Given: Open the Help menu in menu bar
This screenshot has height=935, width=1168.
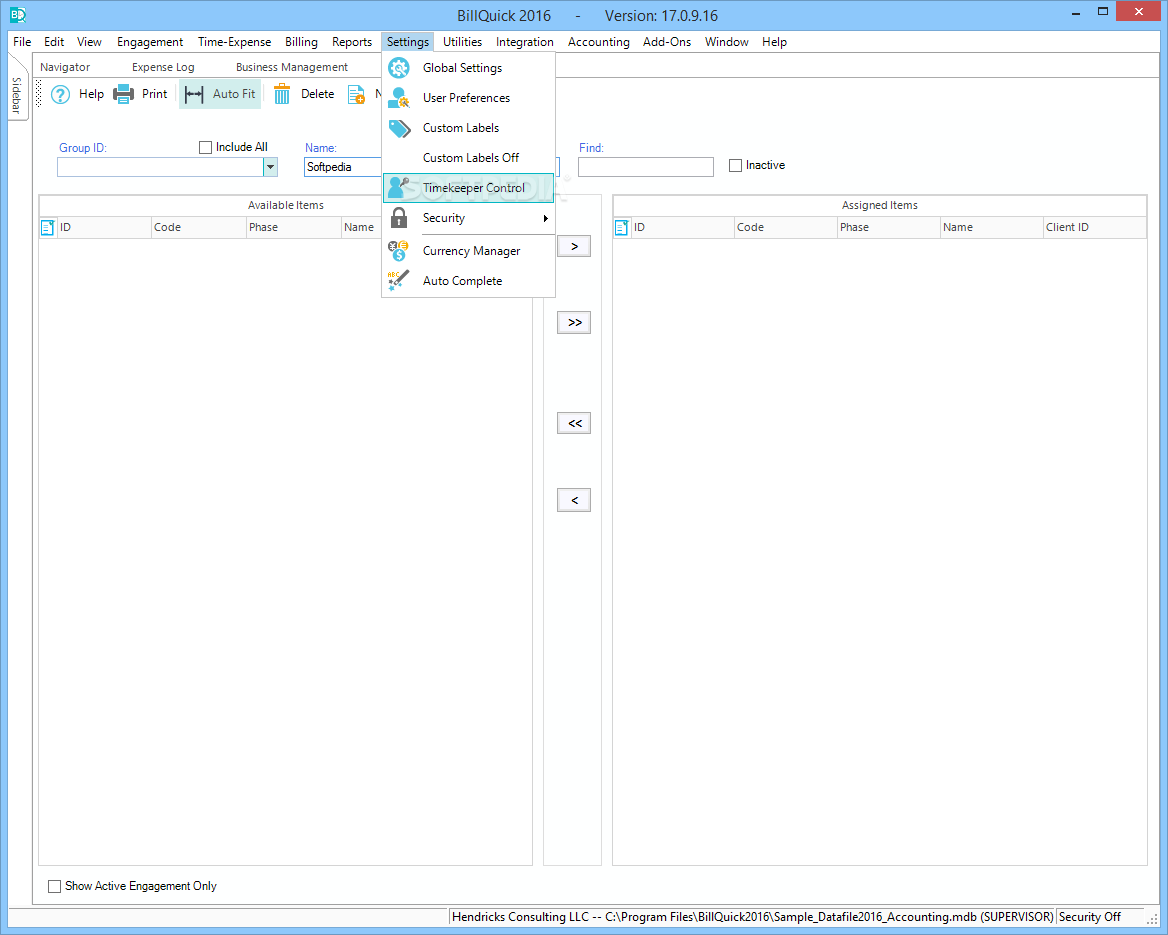Looking at the screenshot, I should tap(774, 42).
